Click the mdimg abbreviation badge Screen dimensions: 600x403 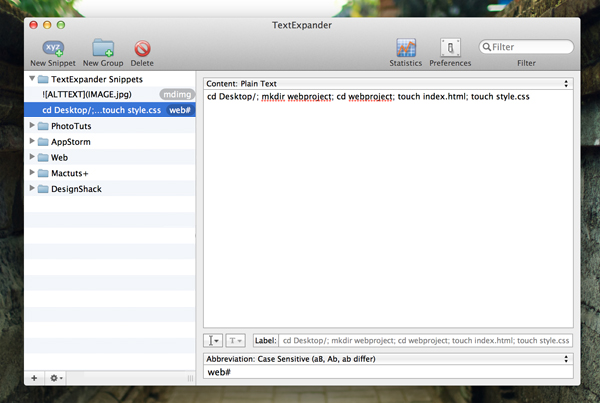[177, 94]
